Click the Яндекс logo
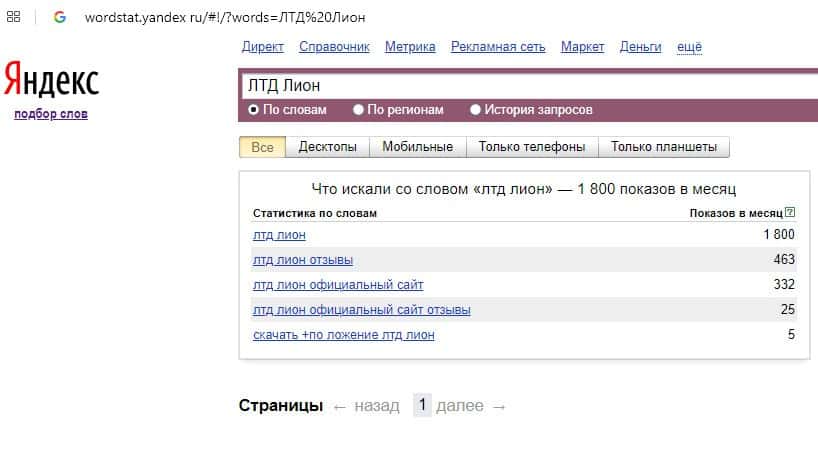The height and width of the screenshot is (450, 818). click(x=51, y=79)
